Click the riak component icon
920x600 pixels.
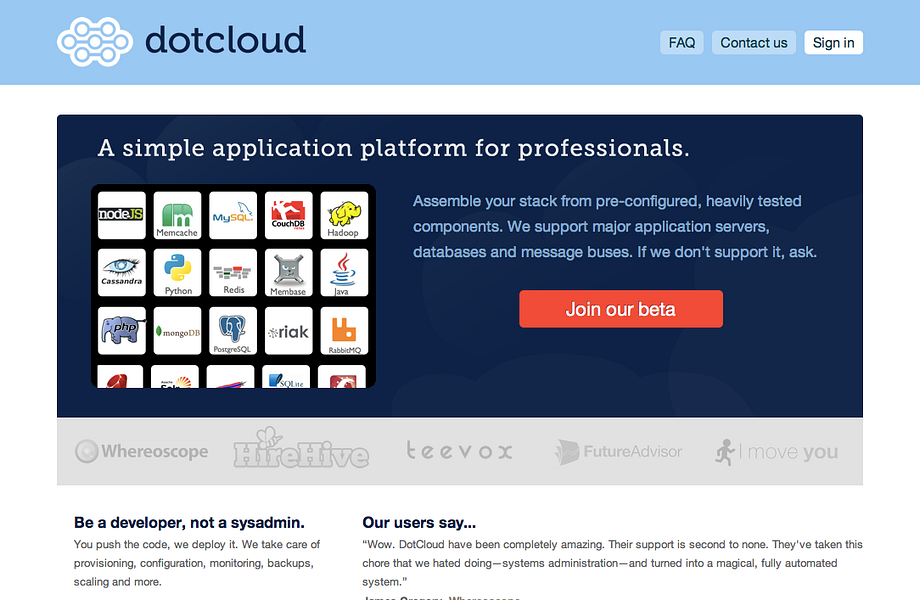[288, 329]
